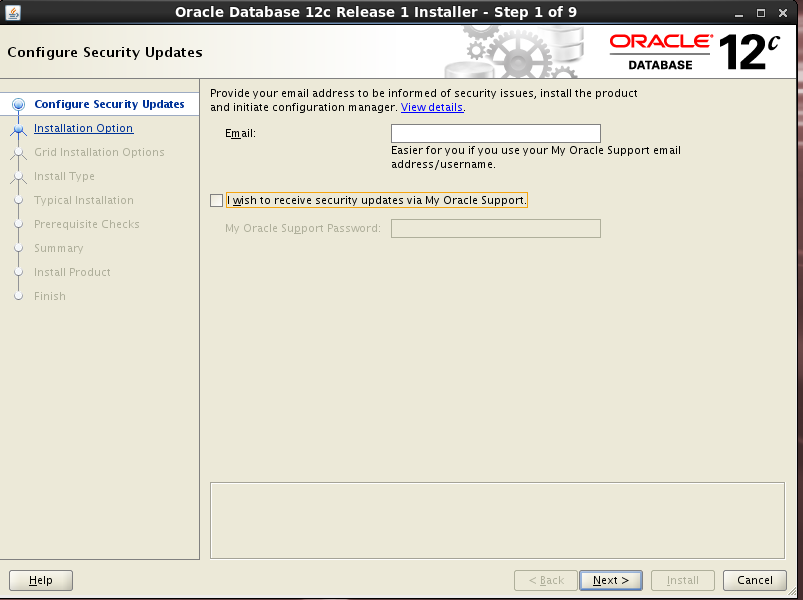Go to the Installation Option step
This screenshot has height=600, width=803.
tap(83, 128)
